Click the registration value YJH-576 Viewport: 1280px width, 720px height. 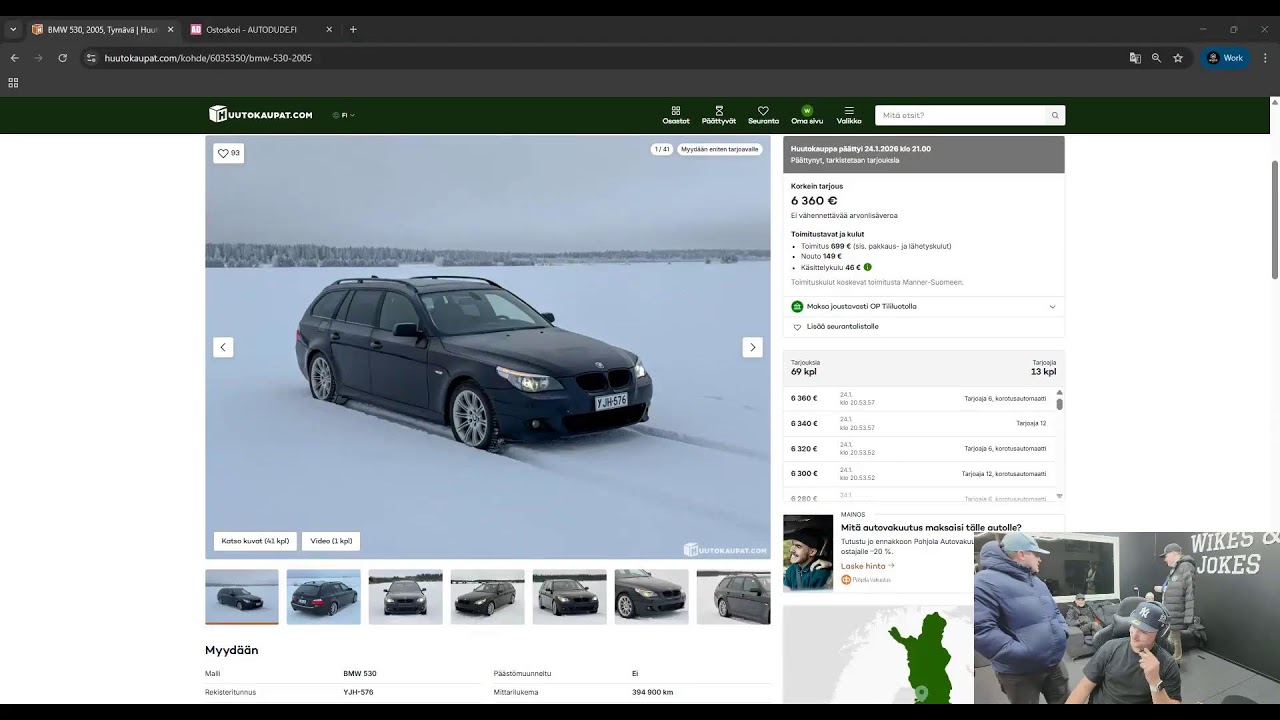[x=358, y=692]
